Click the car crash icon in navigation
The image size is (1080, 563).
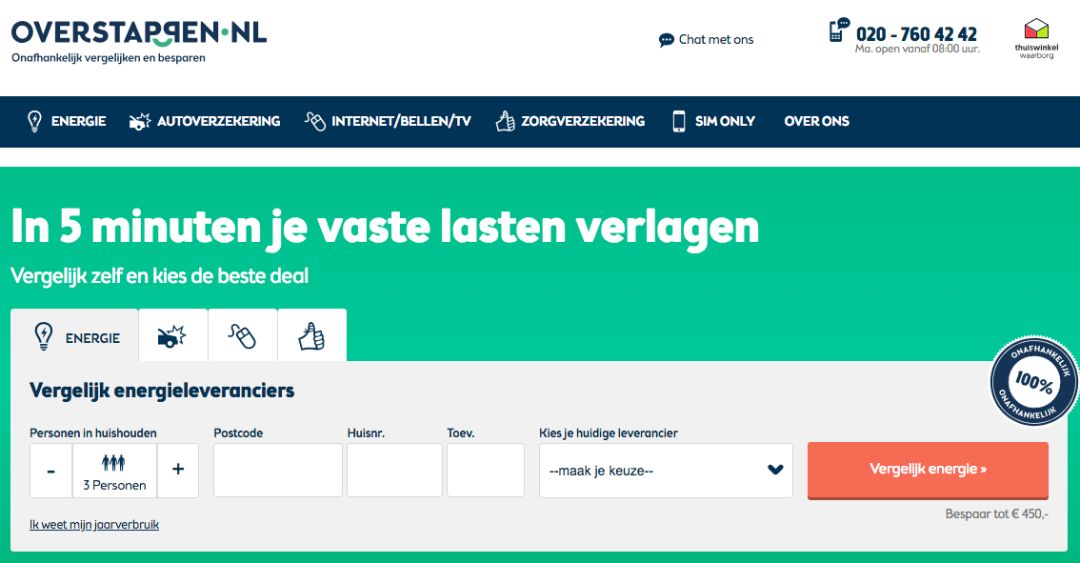coord(140,121)
